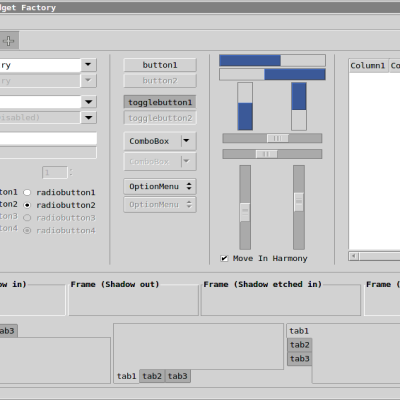400x400 pixels.
Task: Open the active OptionMenu selector
Action: pyautogui.click(x=160, y=186)
